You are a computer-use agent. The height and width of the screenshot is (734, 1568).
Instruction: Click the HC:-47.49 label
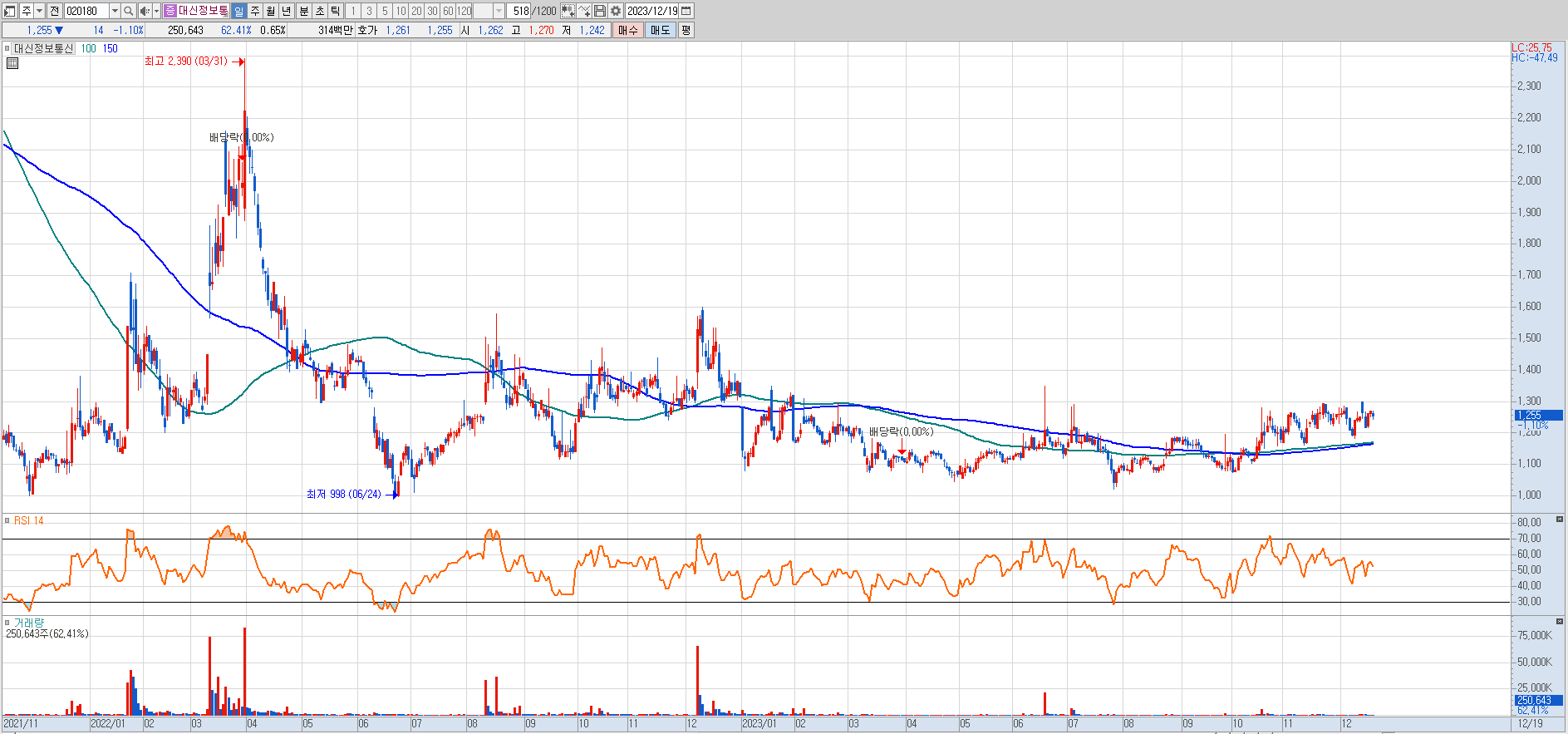coord(1535,57)
